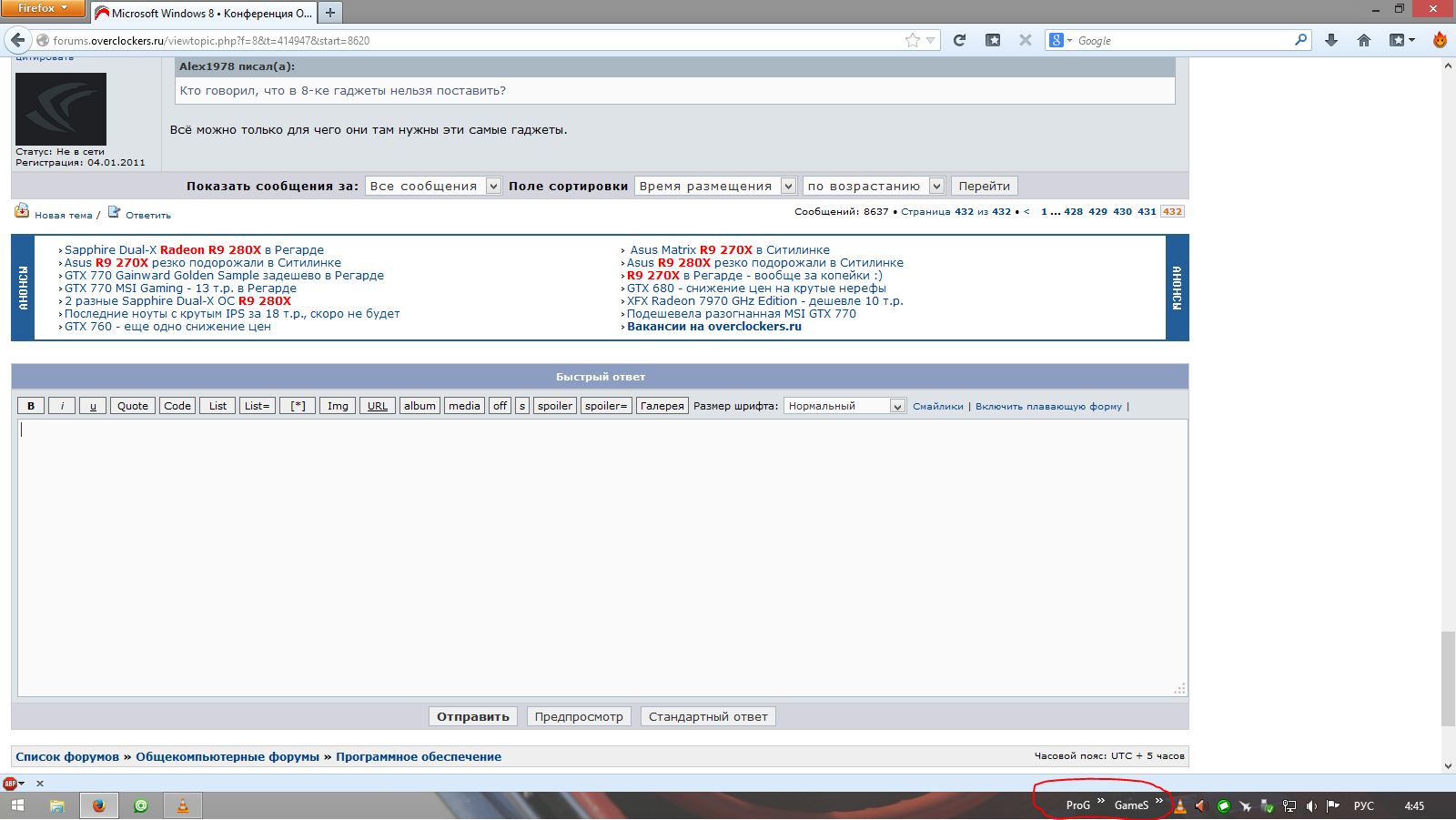Click the Галерея button
The width and height of the screenshot is (1456, 820).
662,406
